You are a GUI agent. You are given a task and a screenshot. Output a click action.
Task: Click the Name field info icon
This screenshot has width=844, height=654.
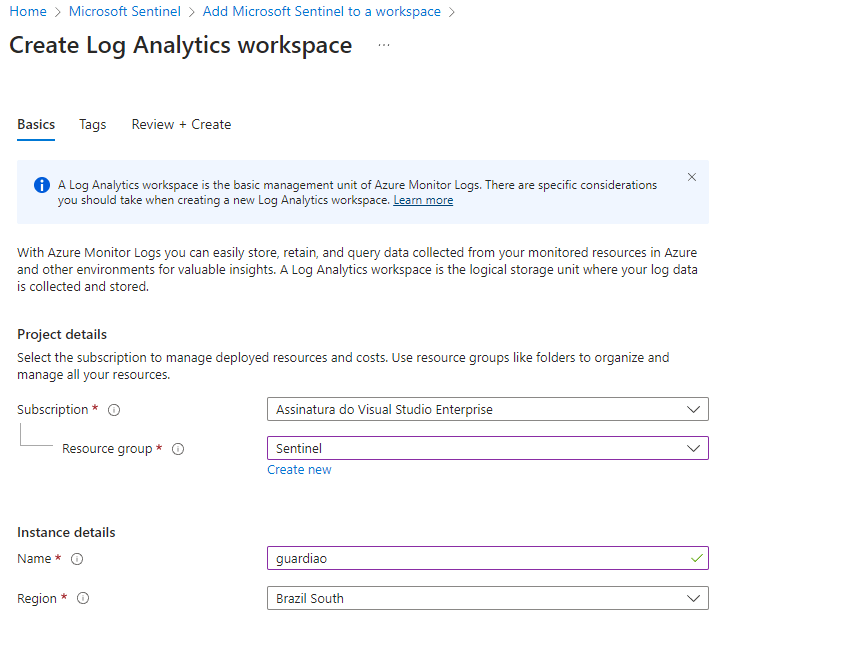77,559
